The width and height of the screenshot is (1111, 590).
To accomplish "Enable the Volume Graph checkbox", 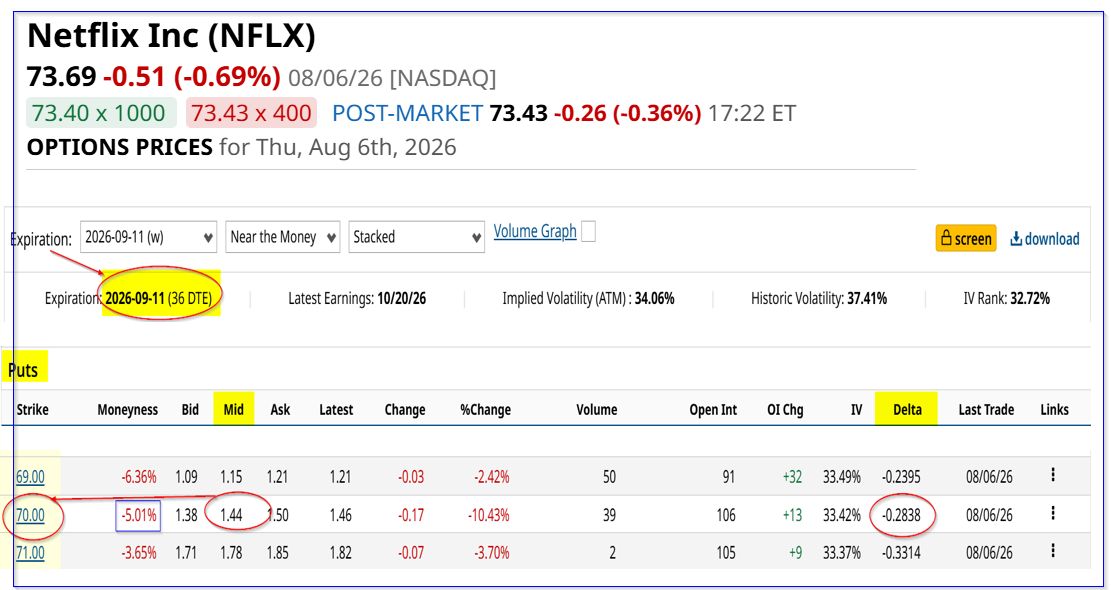I will coord(588,232).
